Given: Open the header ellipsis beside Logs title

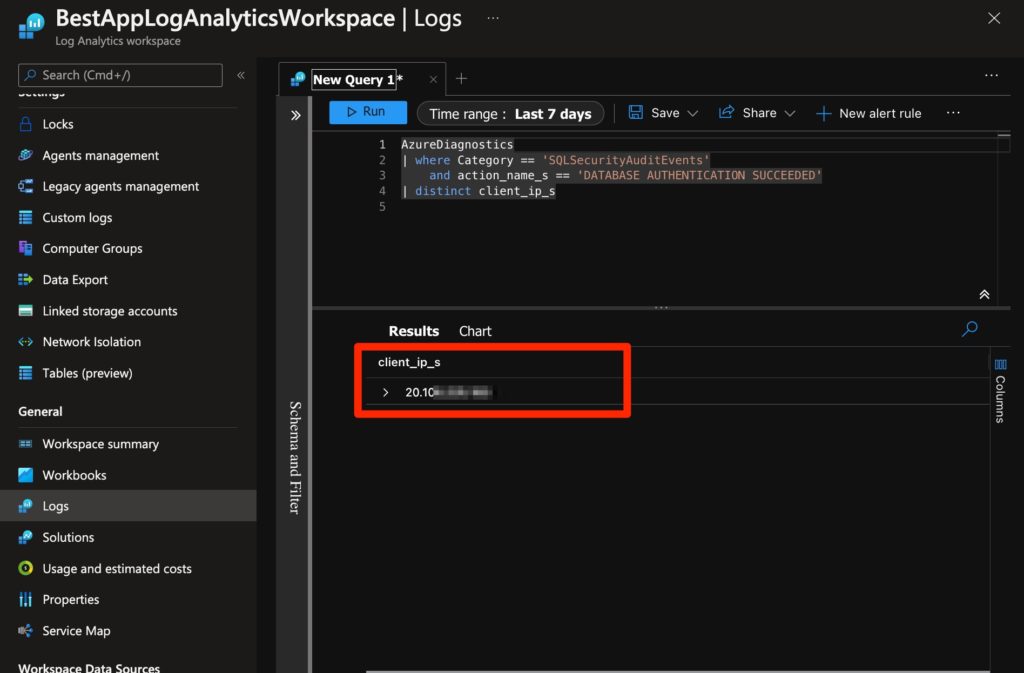Looking at the screenshot, I should pyautogui.click(x=493, y=18).
